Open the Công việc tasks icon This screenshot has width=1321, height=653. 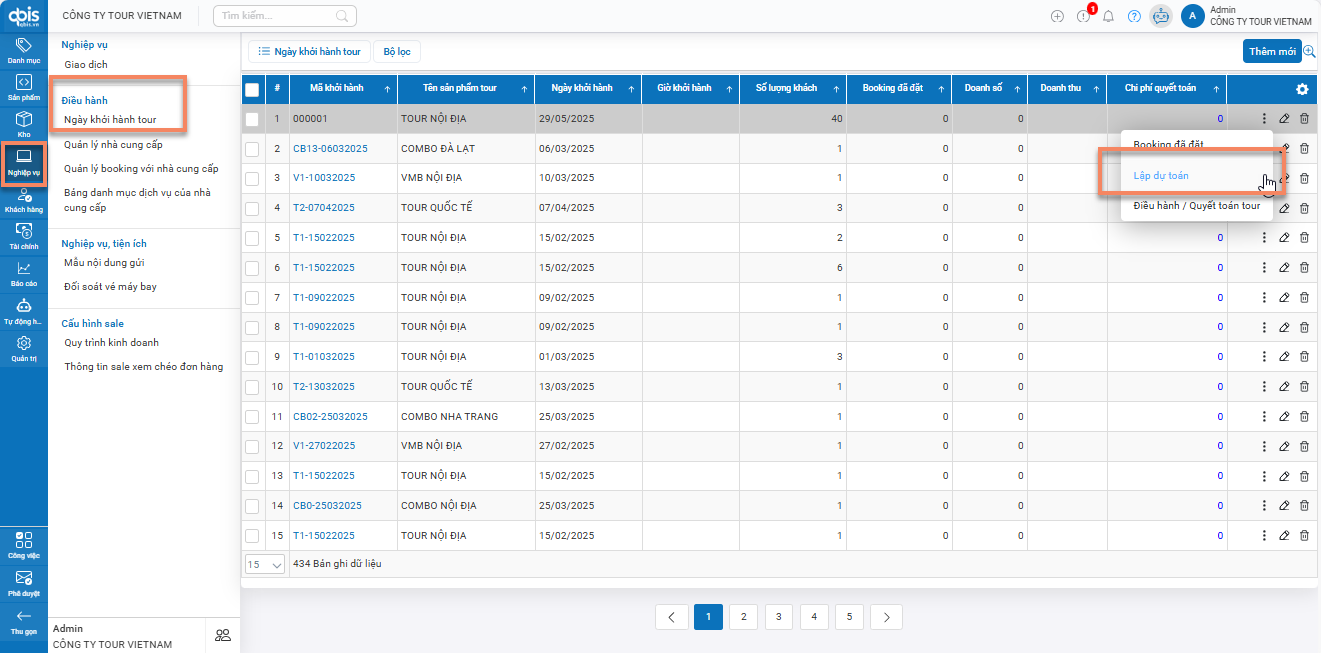coord(24,544)
